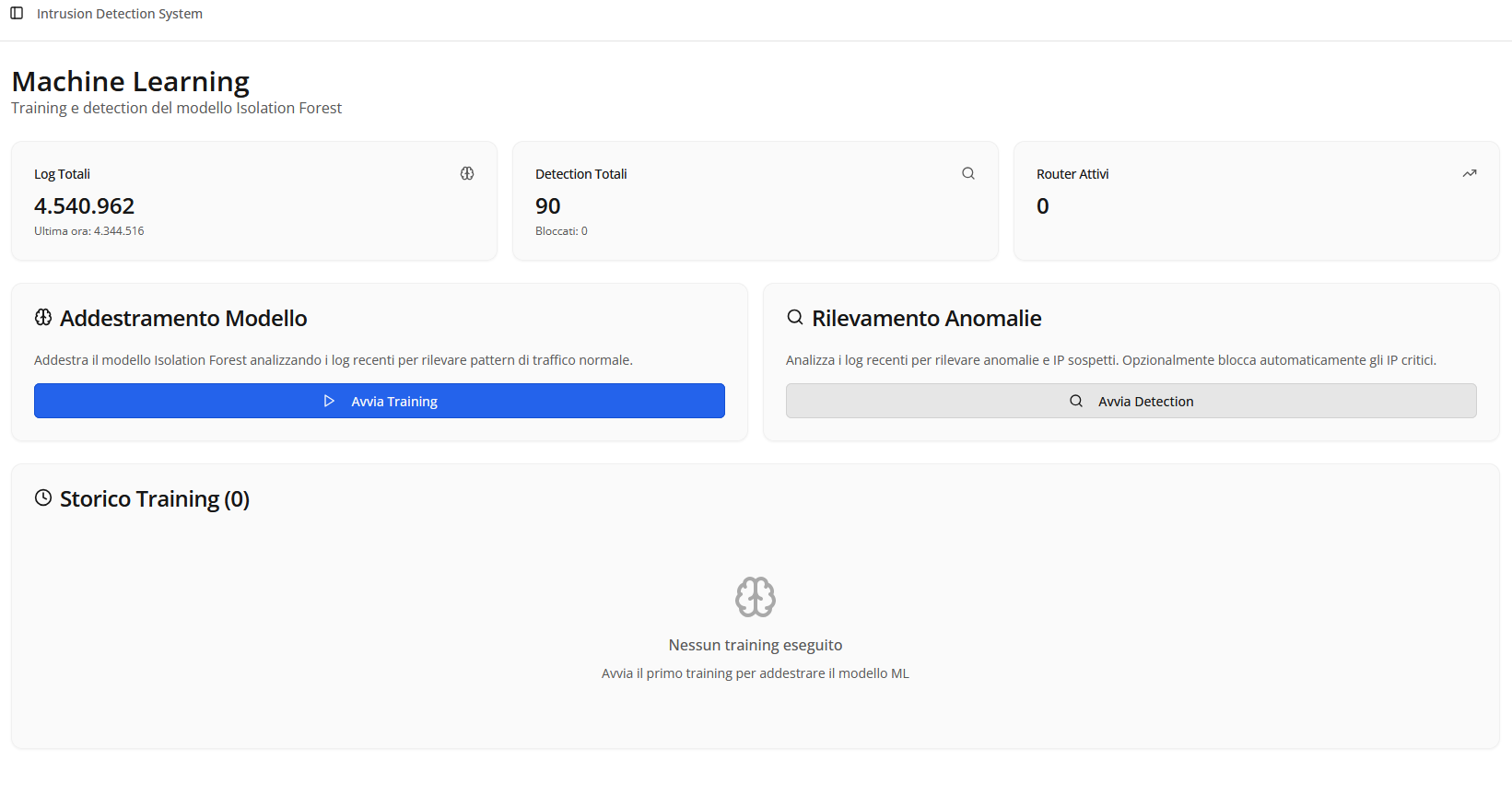Click the Nessun training eseguito message

pos(756,645)
